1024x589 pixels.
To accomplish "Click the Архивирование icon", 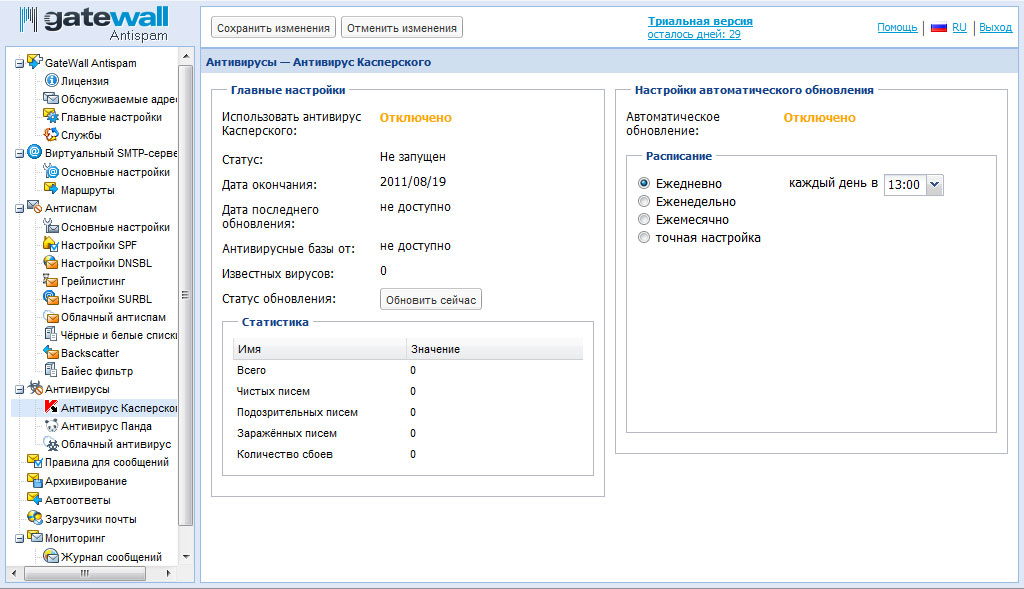I will (x=35, y=480).
